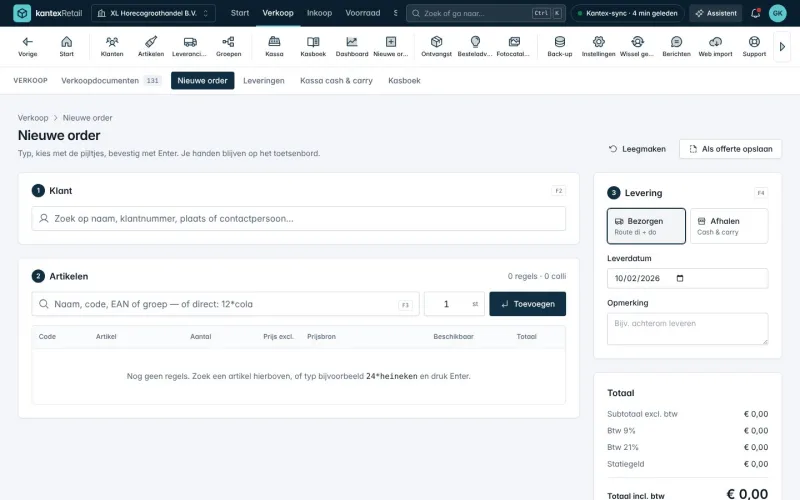This screenshot has width=800, height=500.
Task: Focus the global Zoek of ga naar search
Action: [x=486, y=13]
